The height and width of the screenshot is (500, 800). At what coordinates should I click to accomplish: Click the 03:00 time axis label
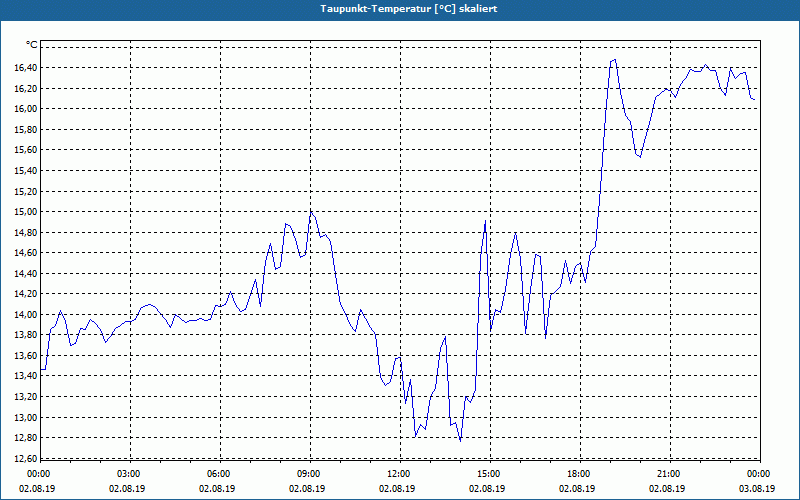(x=129, y=474)
